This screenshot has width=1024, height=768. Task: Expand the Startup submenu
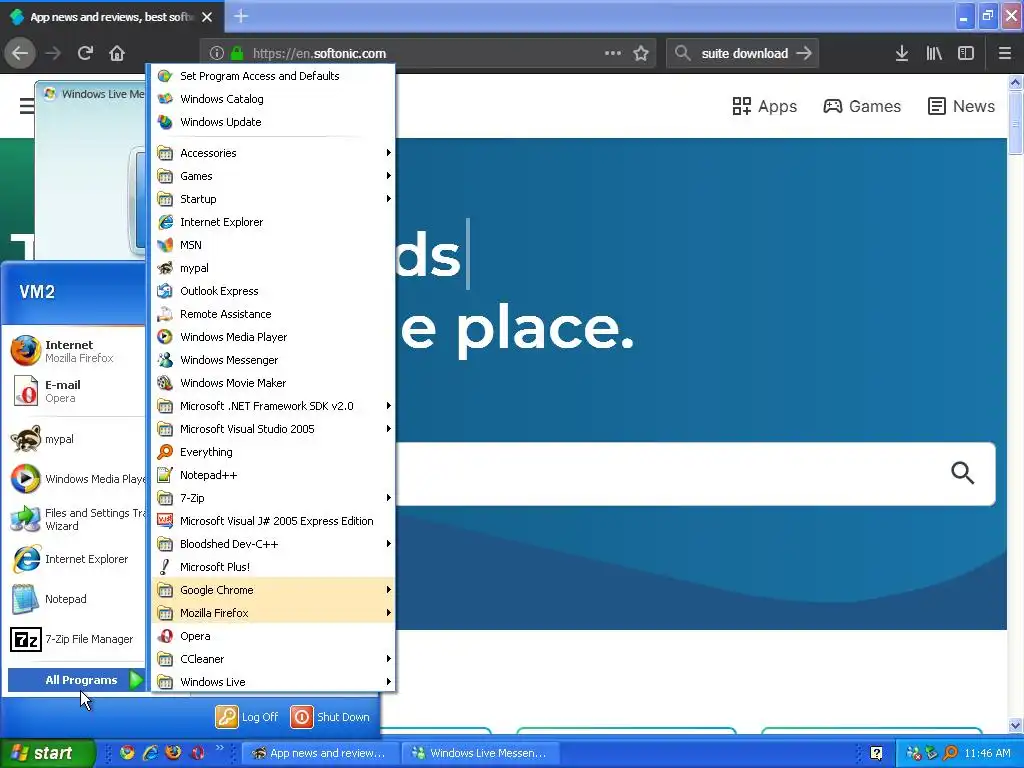click(x=273, y=199)
